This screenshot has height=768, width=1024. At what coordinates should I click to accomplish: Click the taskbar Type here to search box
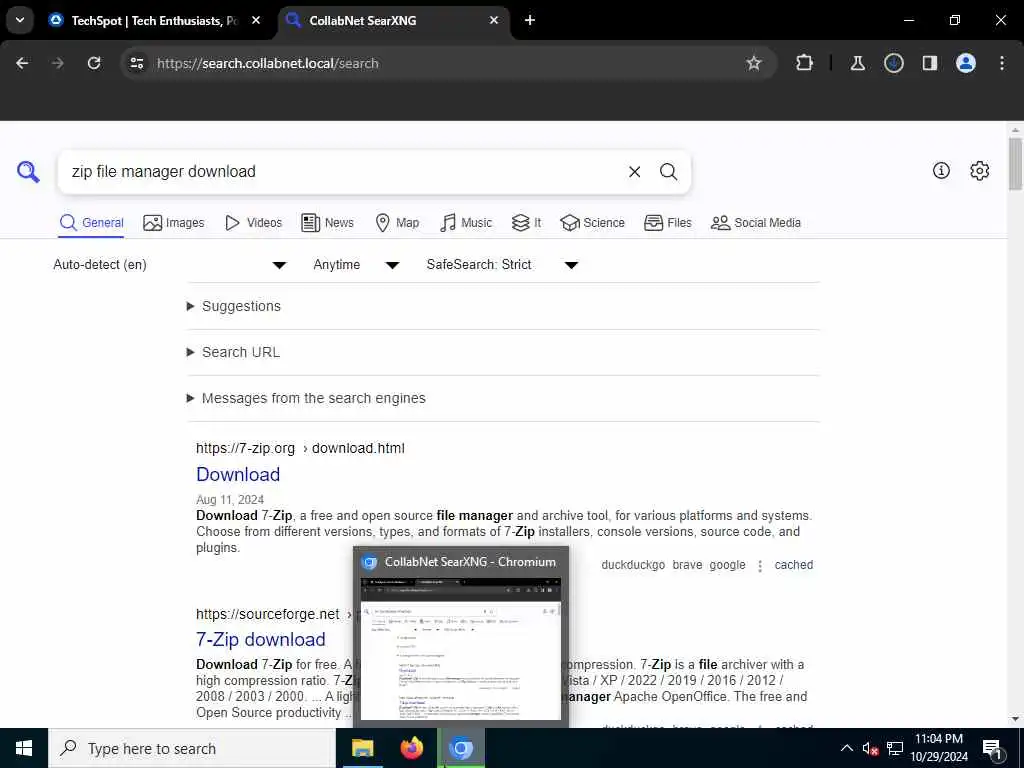[191, 748]
